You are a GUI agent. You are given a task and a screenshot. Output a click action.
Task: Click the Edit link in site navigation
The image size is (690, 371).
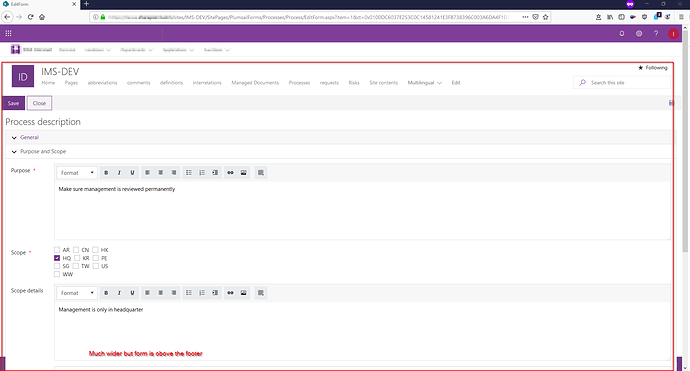point(456,83)
